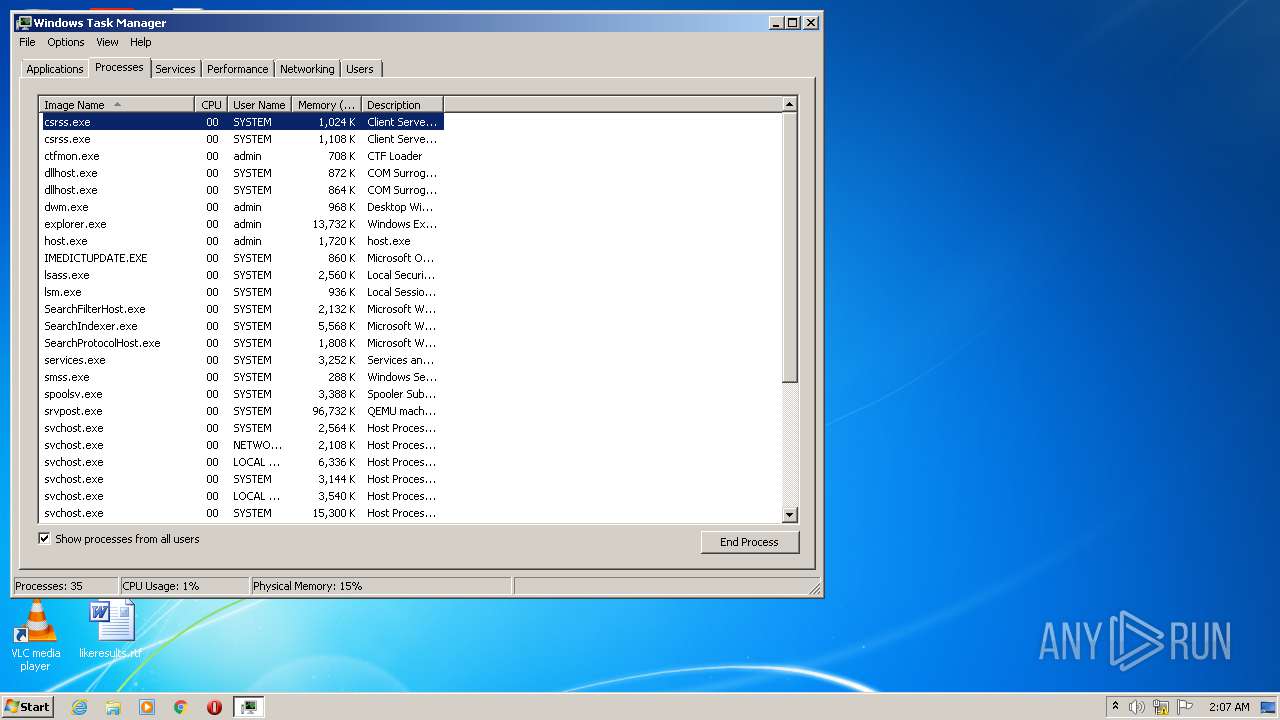Open the View menu
Screen dimensions: 1280x720
[x=107, y=42]
